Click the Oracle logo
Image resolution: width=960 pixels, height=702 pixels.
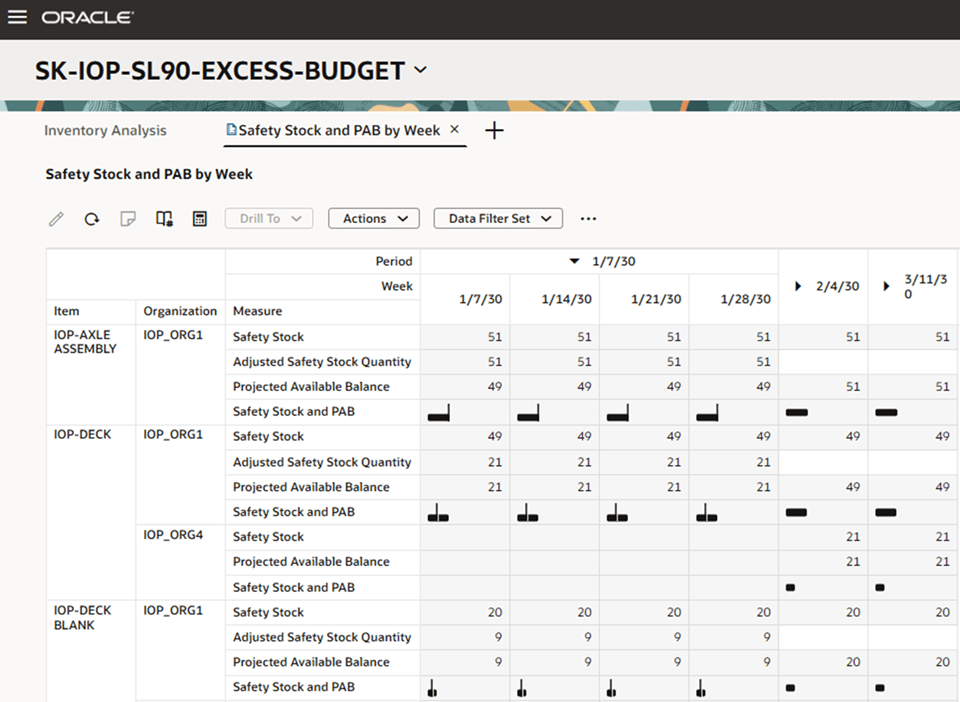click(87, 17)
